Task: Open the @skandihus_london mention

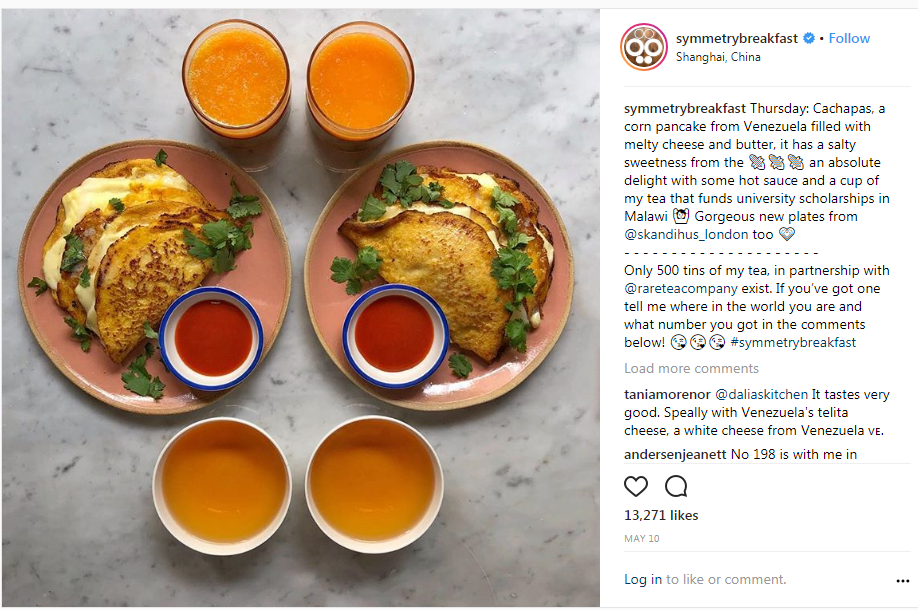Action: pos(686,234)
